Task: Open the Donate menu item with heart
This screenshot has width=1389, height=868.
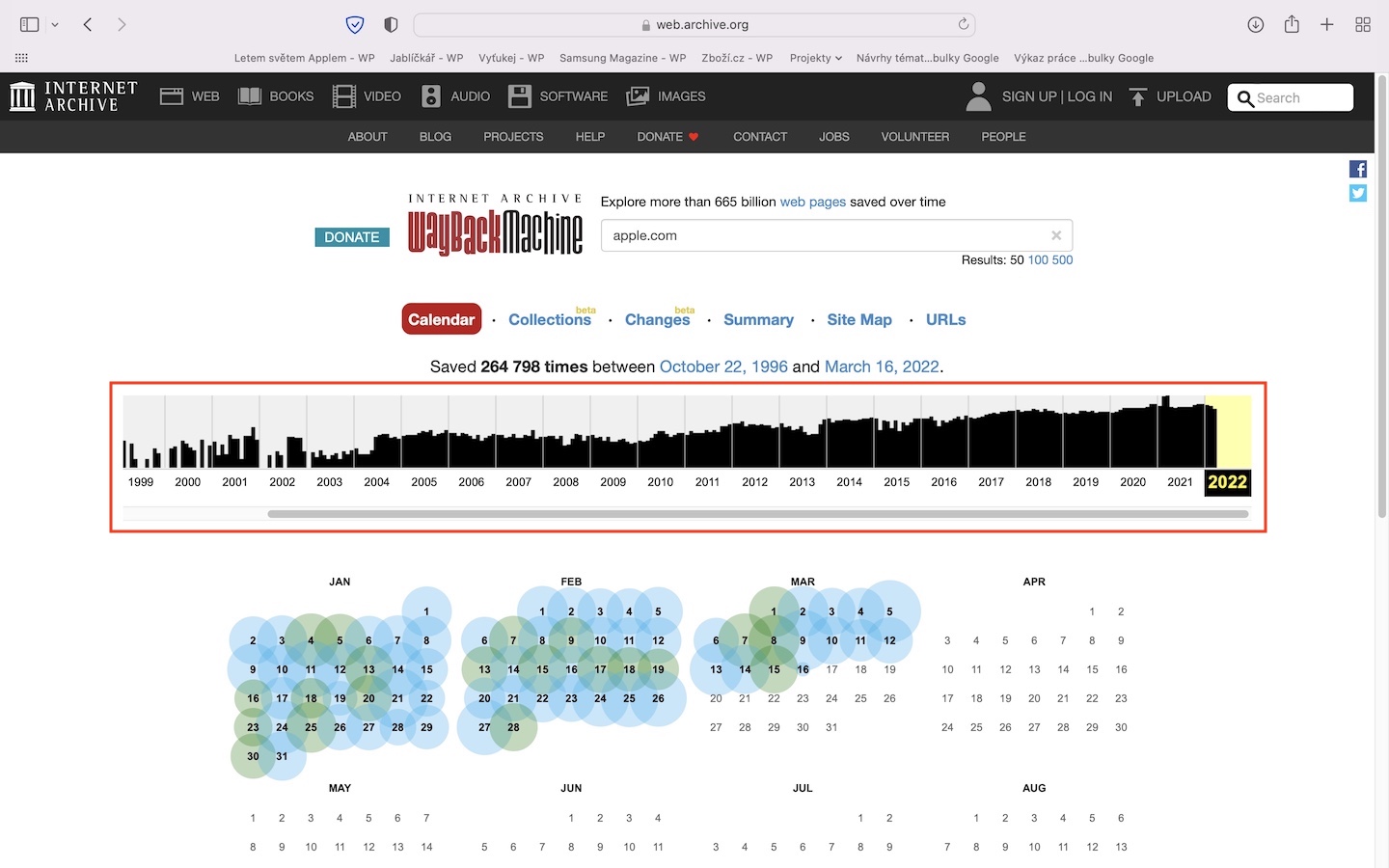Action: (x=667, y=137)
